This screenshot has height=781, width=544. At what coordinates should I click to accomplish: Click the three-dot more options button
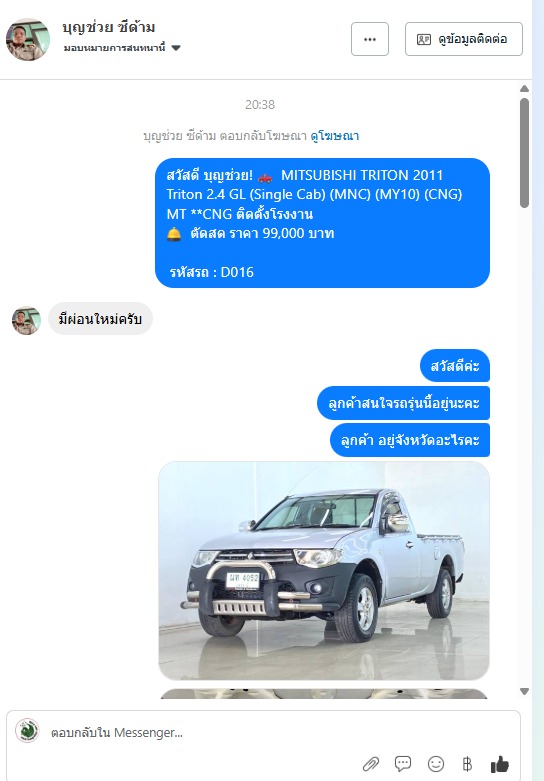point(370,39)
